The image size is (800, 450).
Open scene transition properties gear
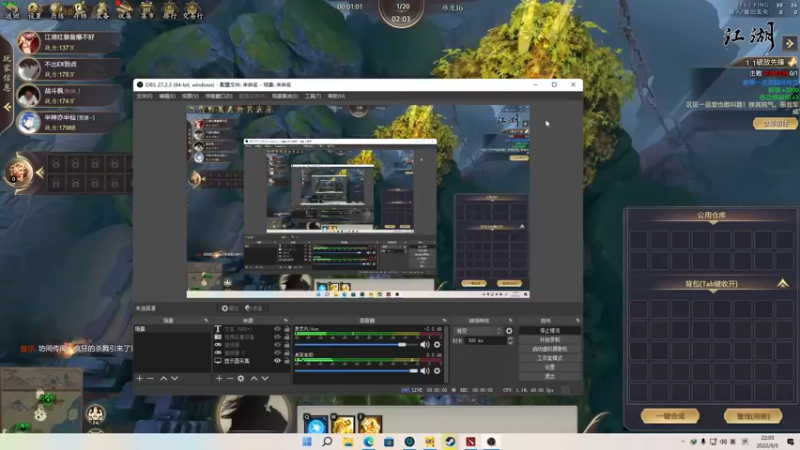(509, 331)
